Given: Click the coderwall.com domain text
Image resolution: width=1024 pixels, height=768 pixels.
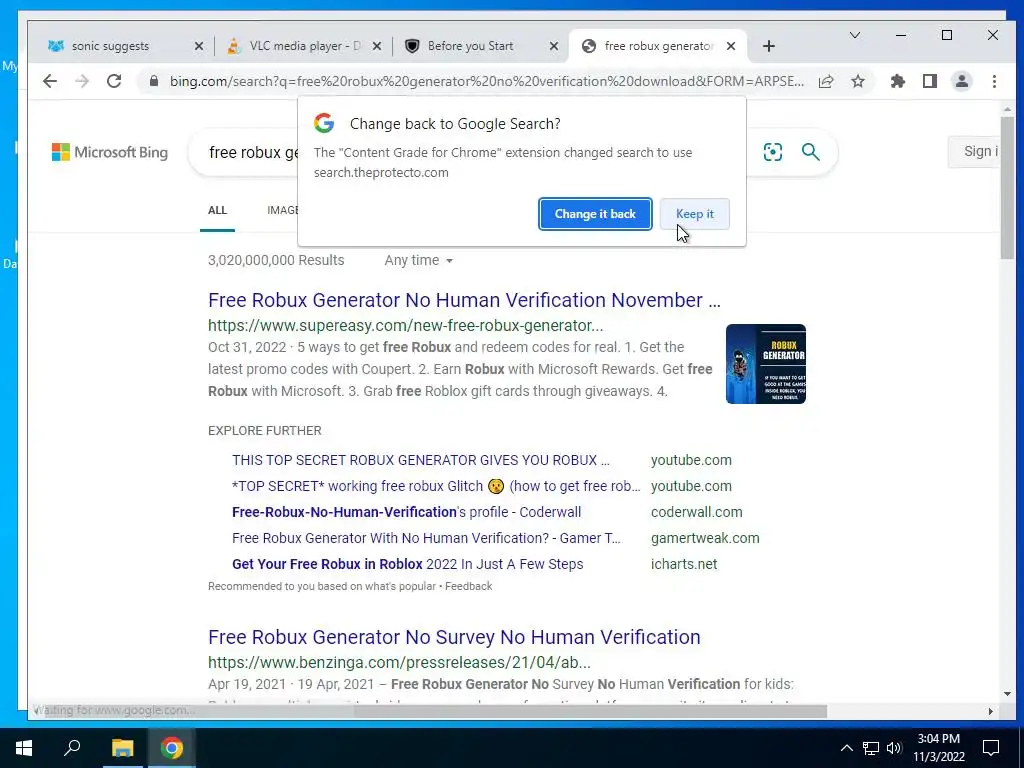Looking at the screenshot, I should click(x=696, y=512).
